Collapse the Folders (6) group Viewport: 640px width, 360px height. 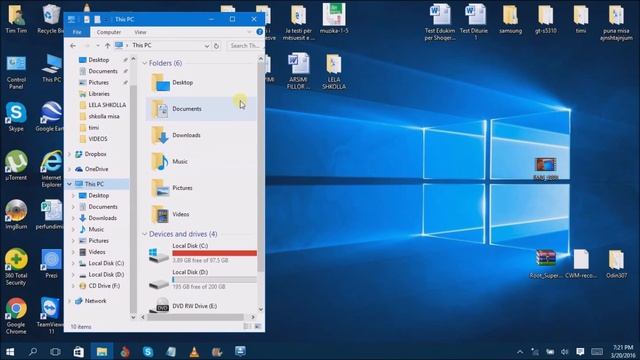144,63
